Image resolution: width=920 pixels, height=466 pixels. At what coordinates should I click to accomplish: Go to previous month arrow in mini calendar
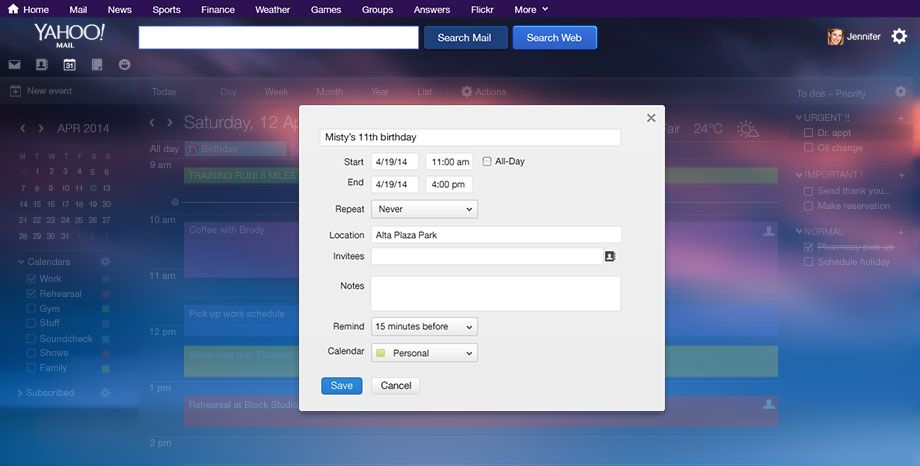pyautogui.click(x=23, y=128)
